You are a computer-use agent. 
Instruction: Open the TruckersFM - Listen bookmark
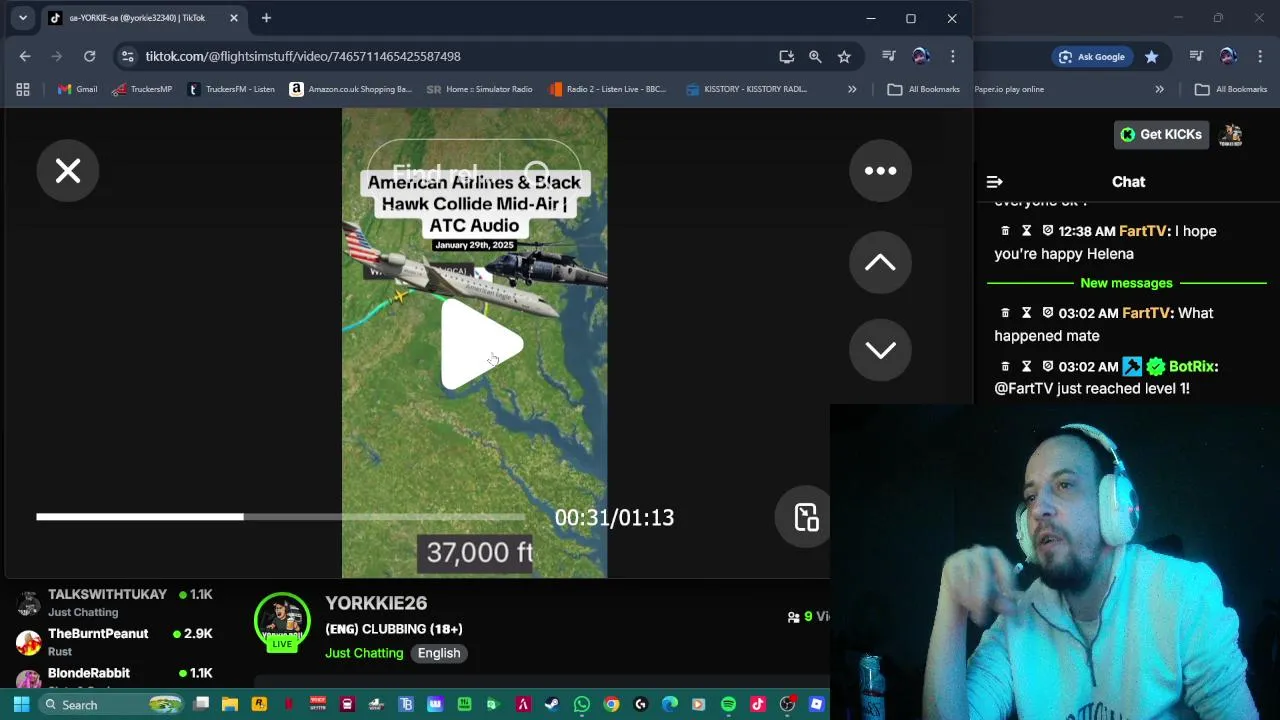click(231, 89)
